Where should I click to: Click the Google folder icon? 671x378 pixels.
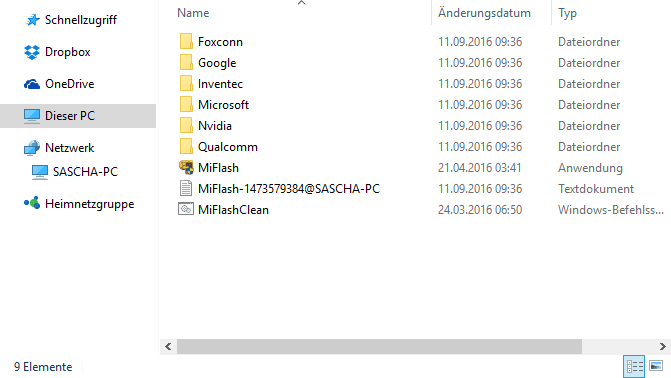186,63
